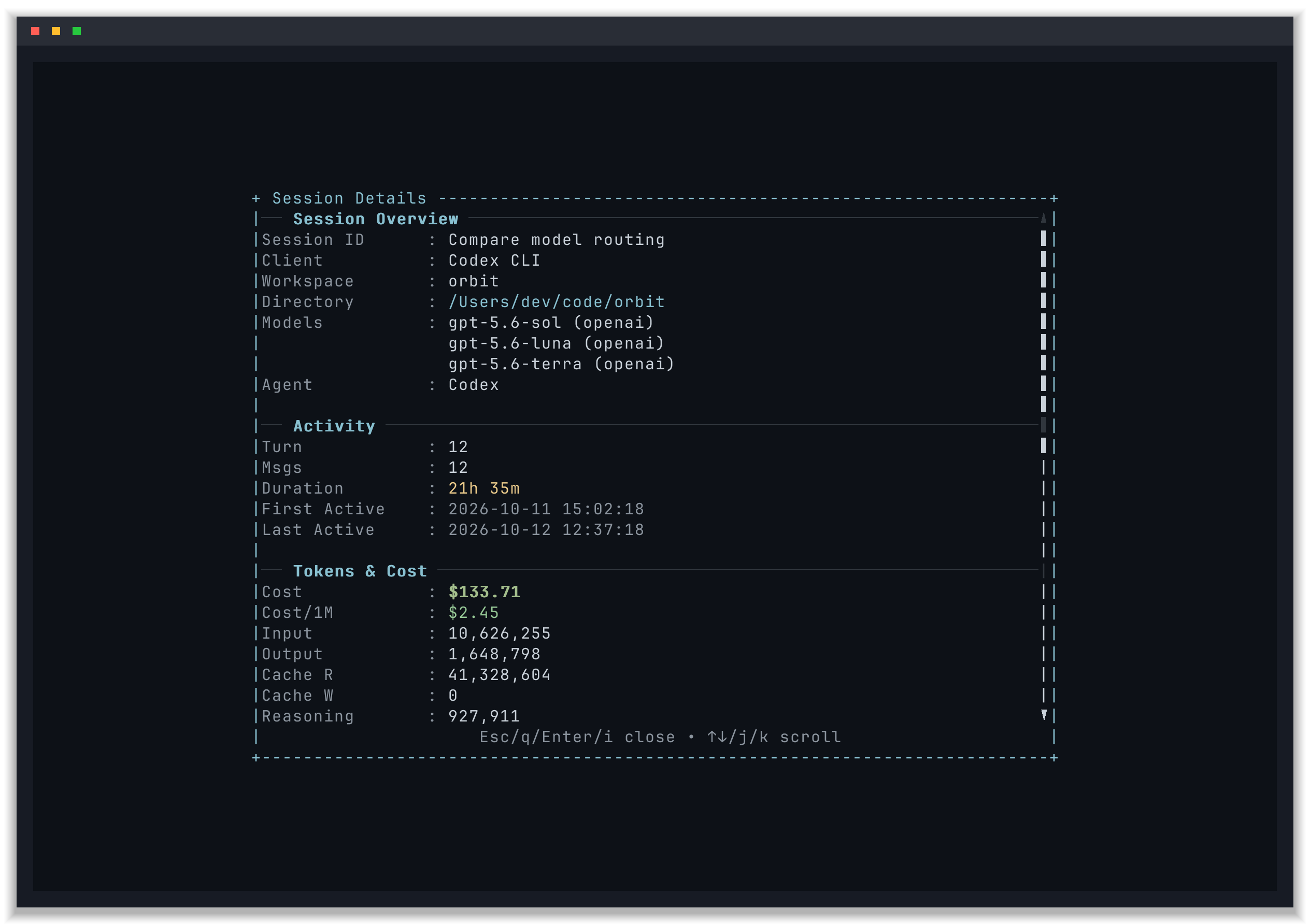Click the 'Session ID' field label
This screenshot has height=924, width=1310.
coord(312,240)
